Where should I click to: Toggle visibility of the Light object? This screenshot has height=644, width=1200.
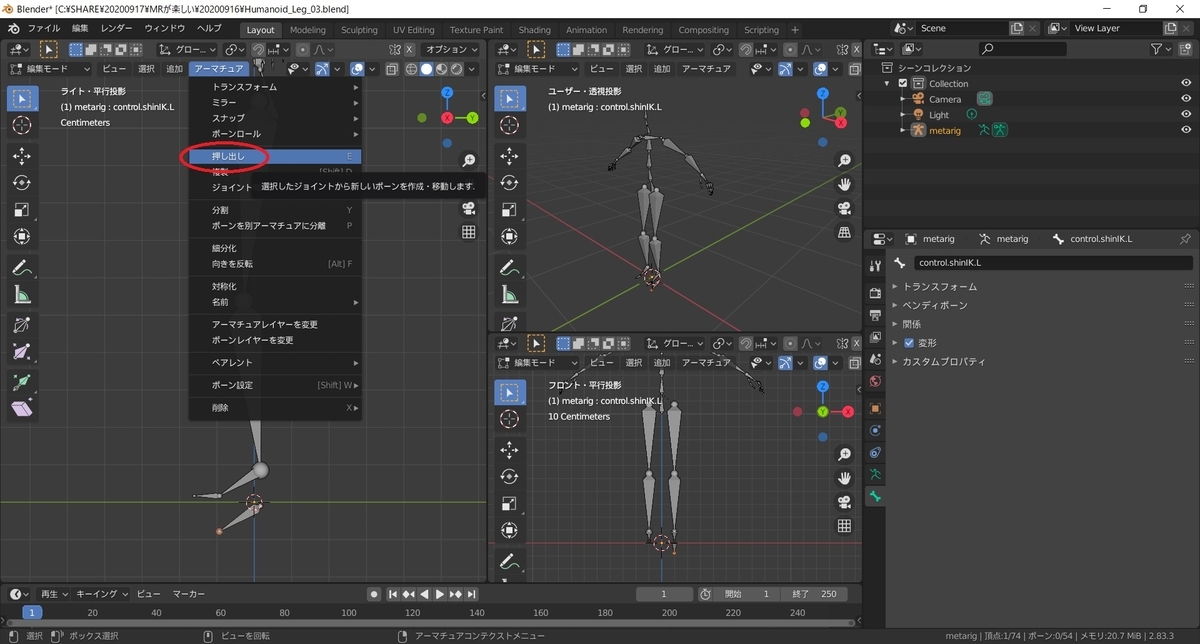tap(1185, 115)
